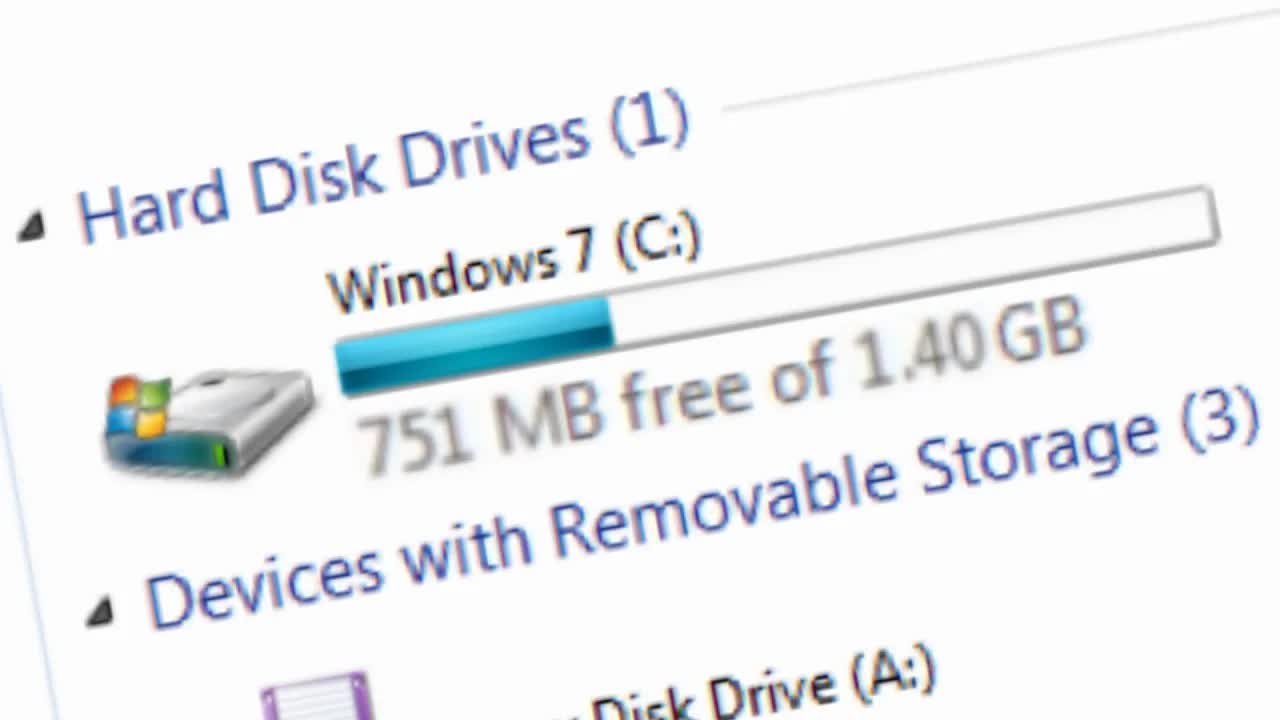Click the Windows flag logo on the drive
The width and height of the screenshot is (1280, 720).
click(x=139, y=407)
